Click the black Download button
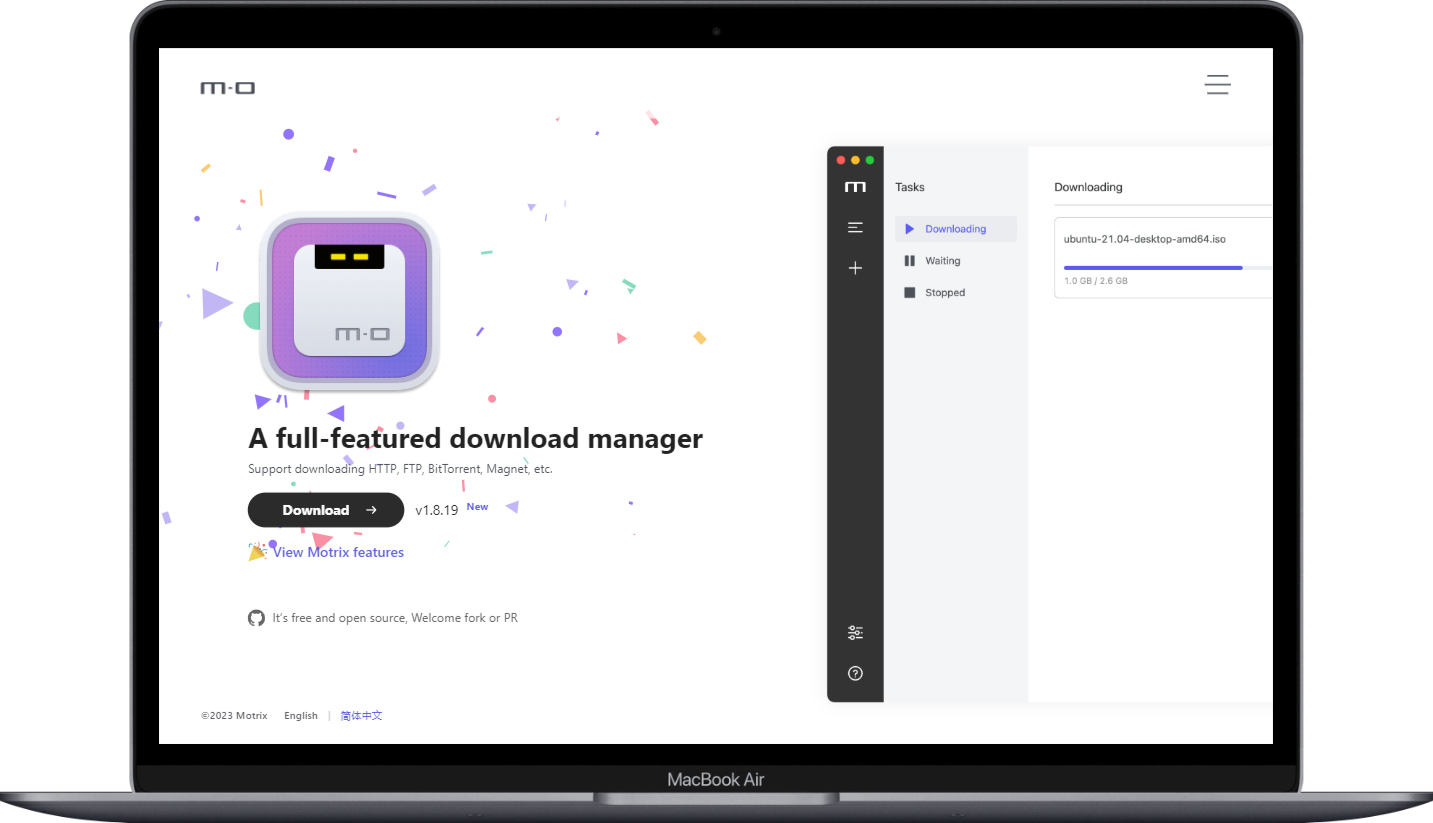Screen dimensions: 1433x823 pyautogui.click(x=326, y=510)
